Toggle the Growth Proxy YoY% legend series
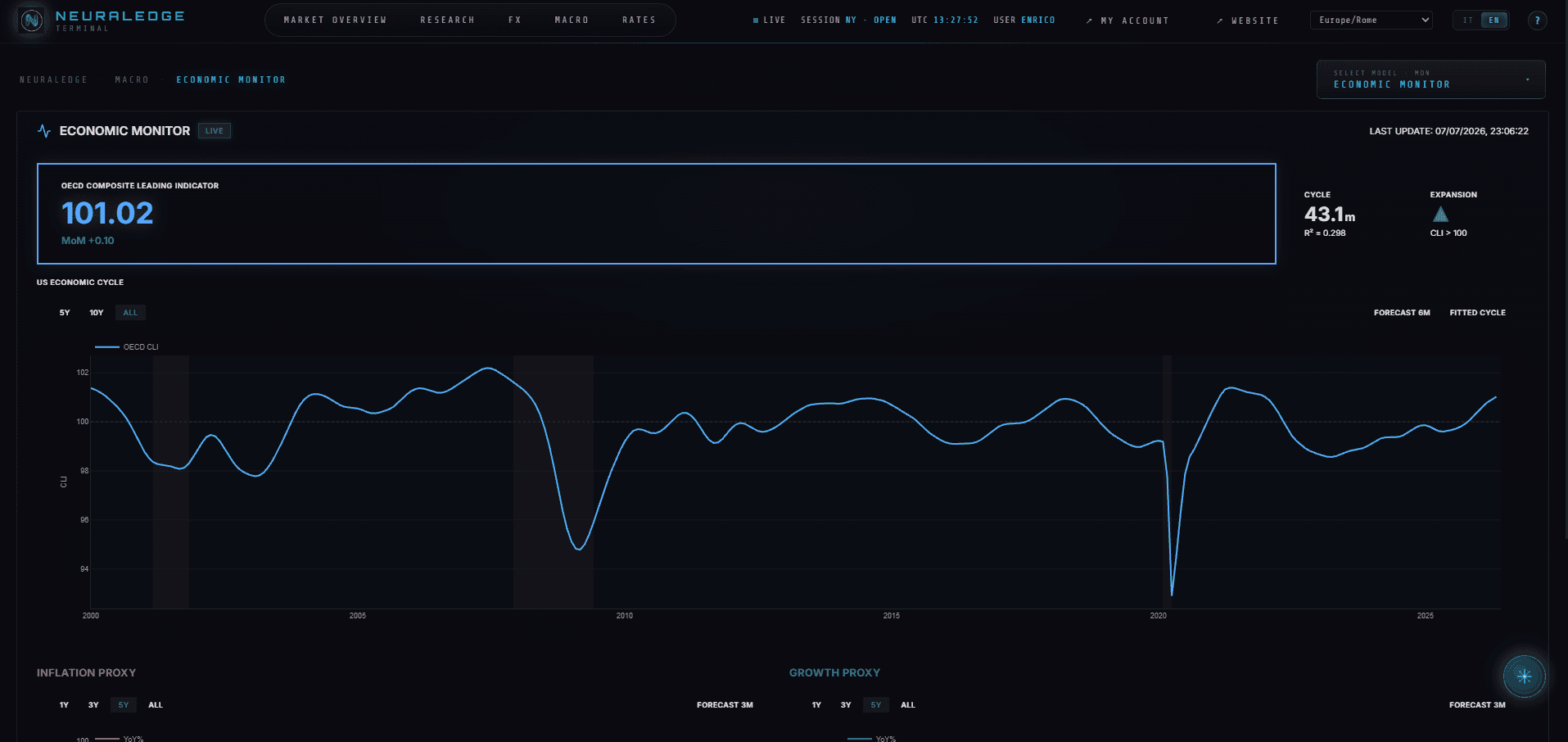The height and width of the screenshot is (742, 1568). coord(872,739)
